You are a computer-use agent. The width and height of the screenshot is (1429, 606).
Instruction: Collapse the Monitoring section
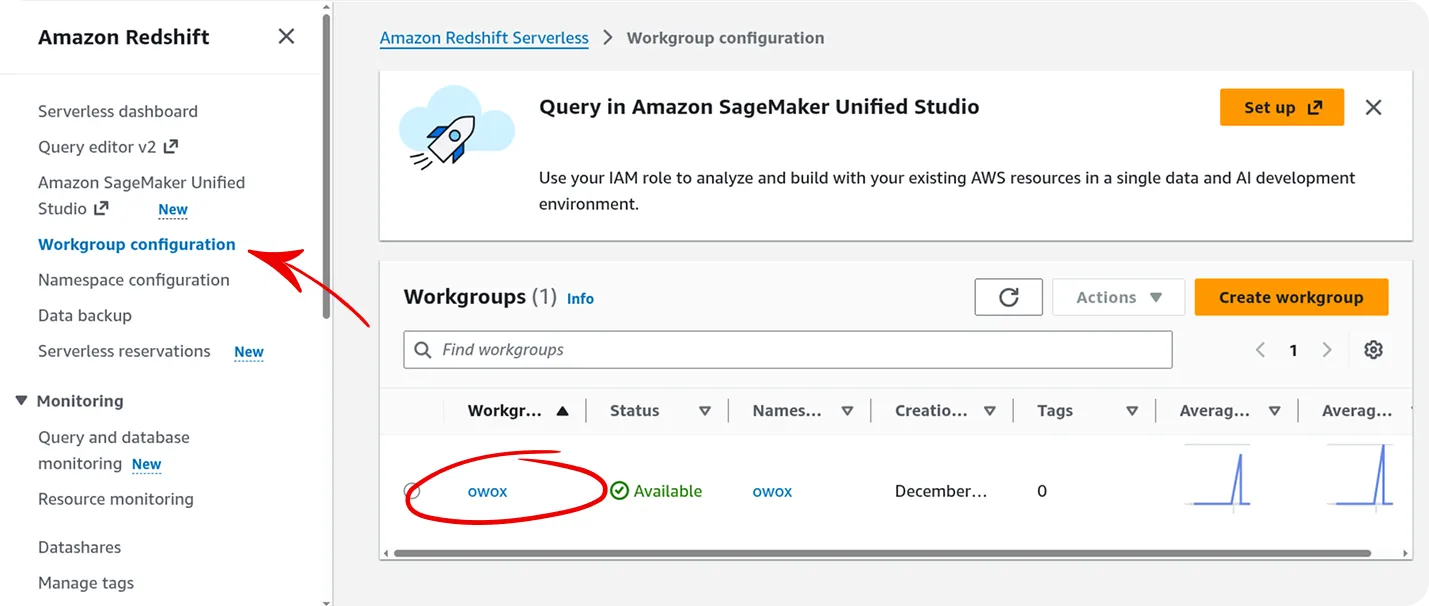(22, 401)
